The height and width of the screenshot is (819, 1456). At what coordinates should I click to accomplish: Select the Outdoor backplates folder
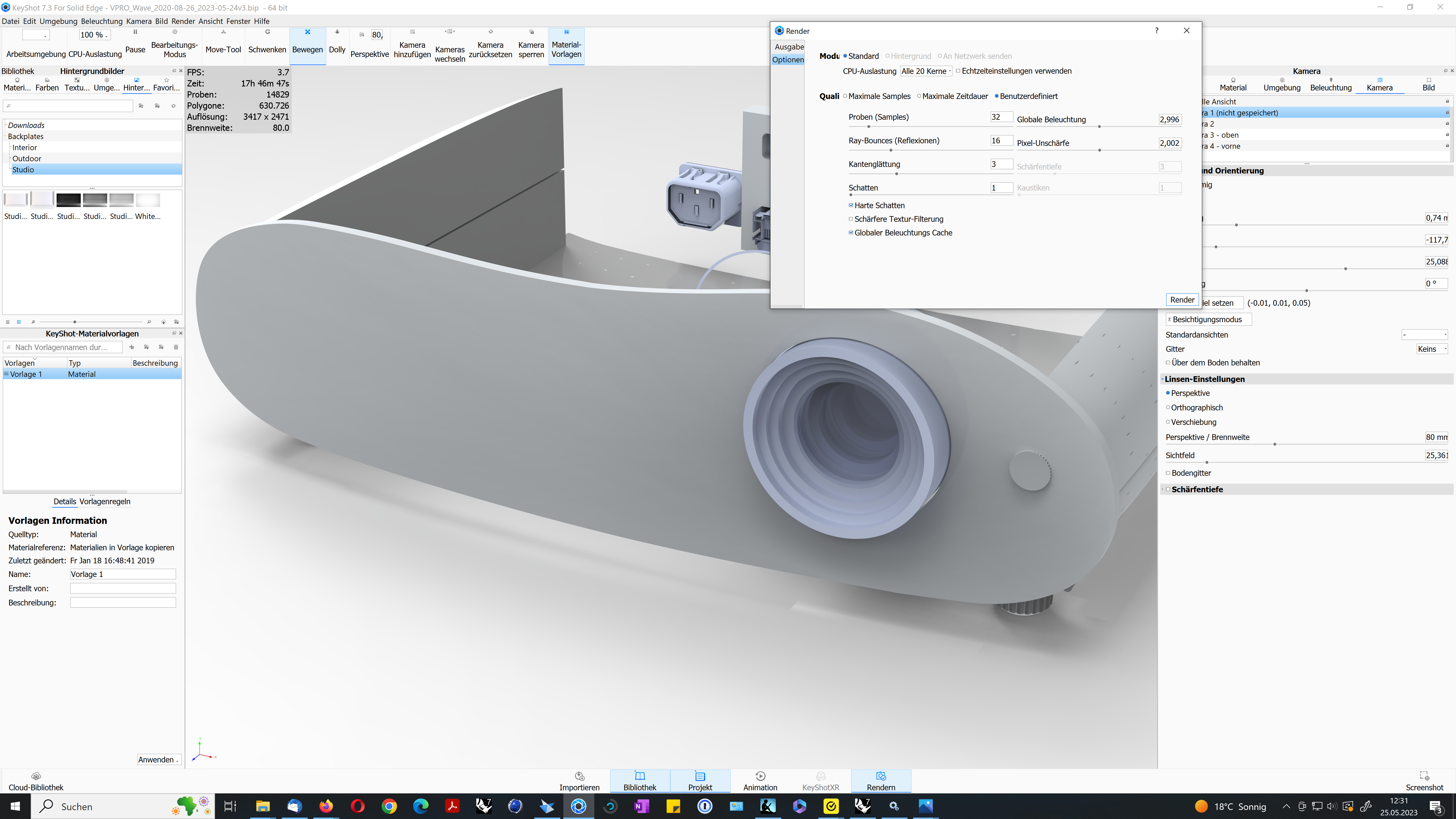tap(26, 158)
